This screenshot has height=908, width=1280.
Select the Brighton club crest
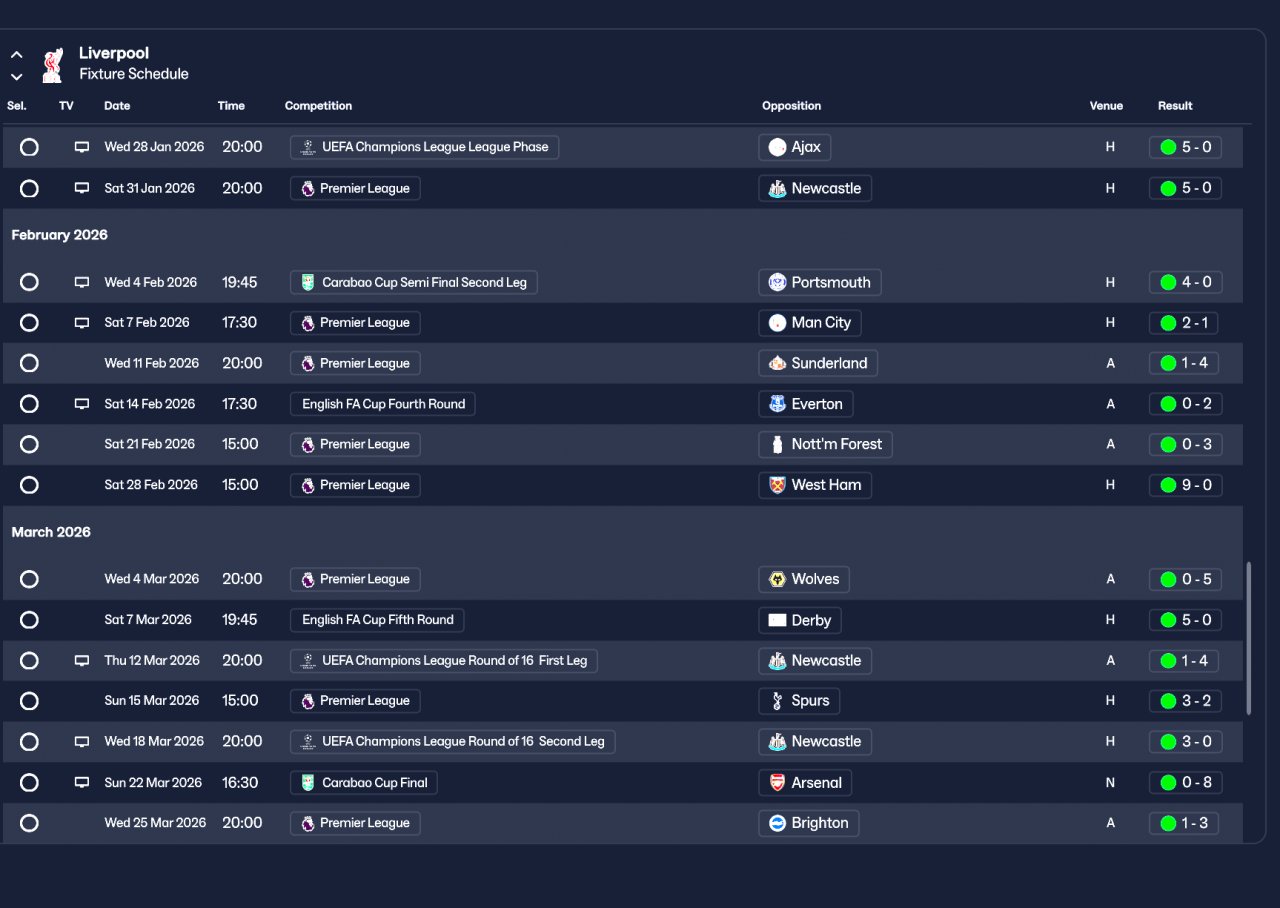point(777,823)
